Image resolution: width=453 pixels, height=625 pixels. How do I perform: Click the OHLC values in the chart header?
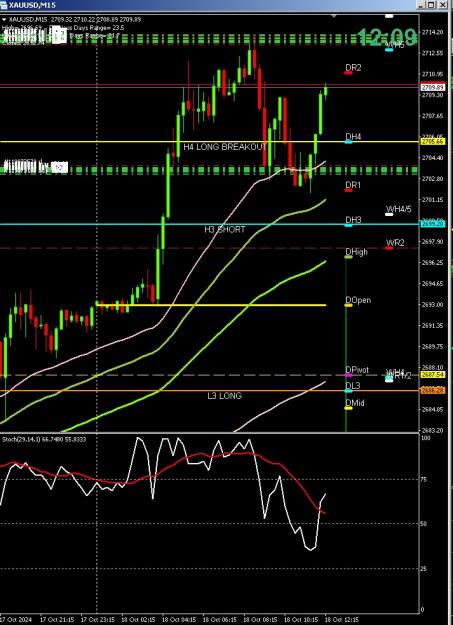coord(95,19)
